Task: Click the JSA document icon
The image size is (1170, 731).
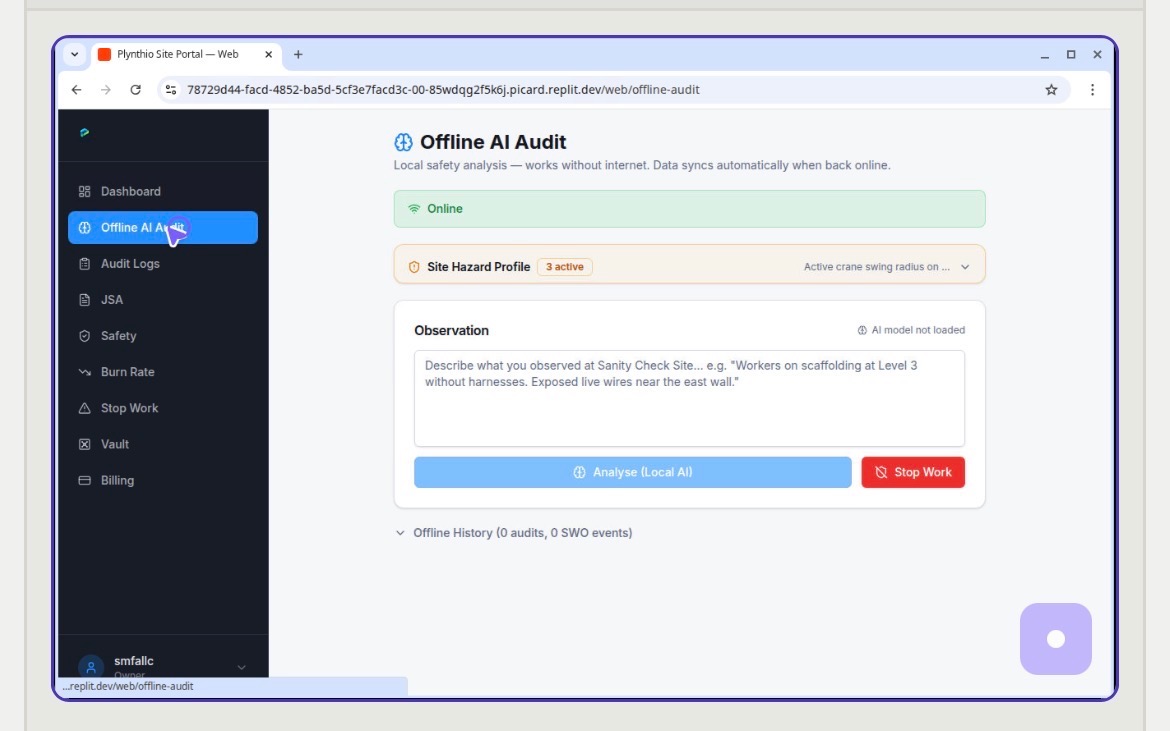Action: [x=84, y=300]
